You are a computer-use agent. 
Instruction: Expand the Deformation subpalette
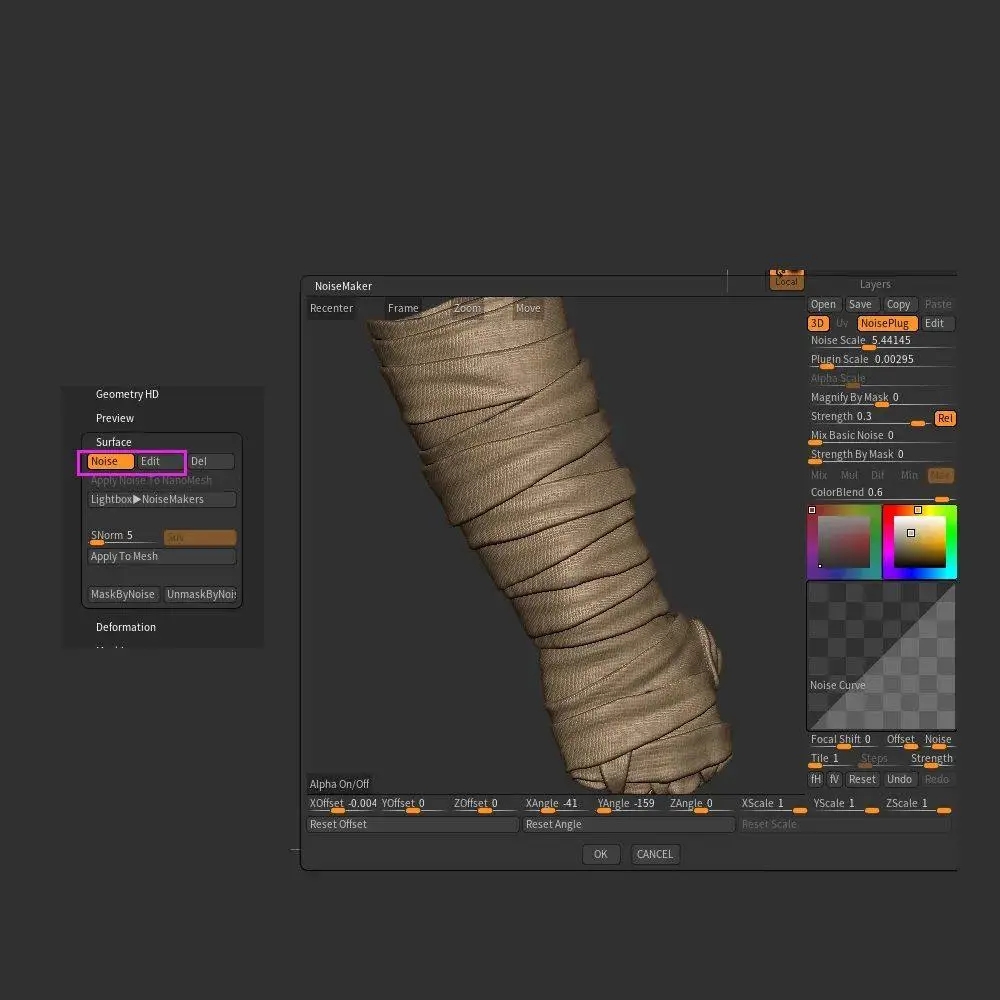point(126,627)
